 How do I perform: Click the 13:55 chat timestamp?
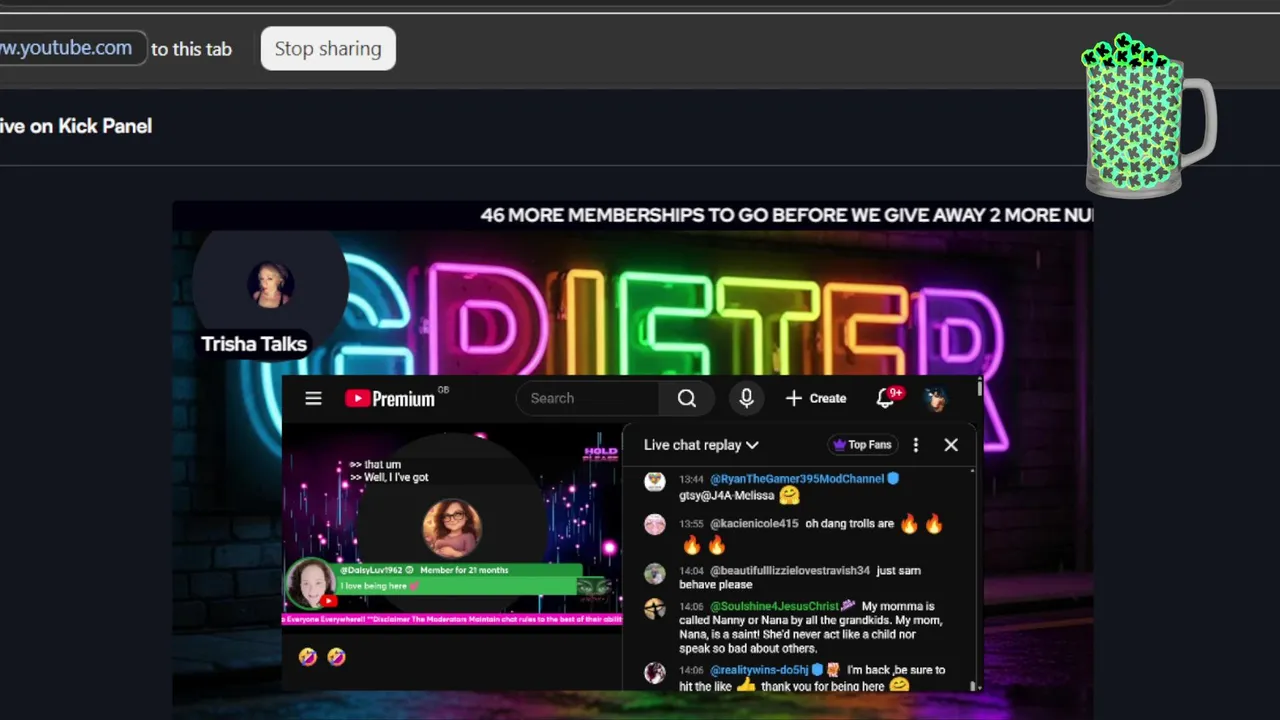tap(691, 524)
